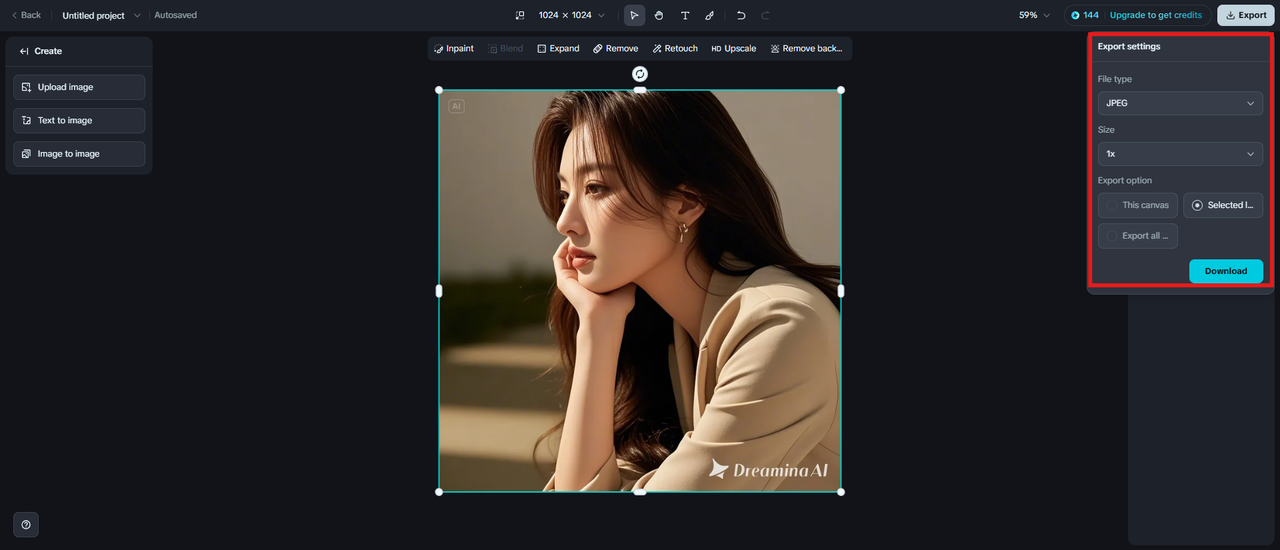
Task: Click the 'Export option' label
Action: coord(1125,180)
